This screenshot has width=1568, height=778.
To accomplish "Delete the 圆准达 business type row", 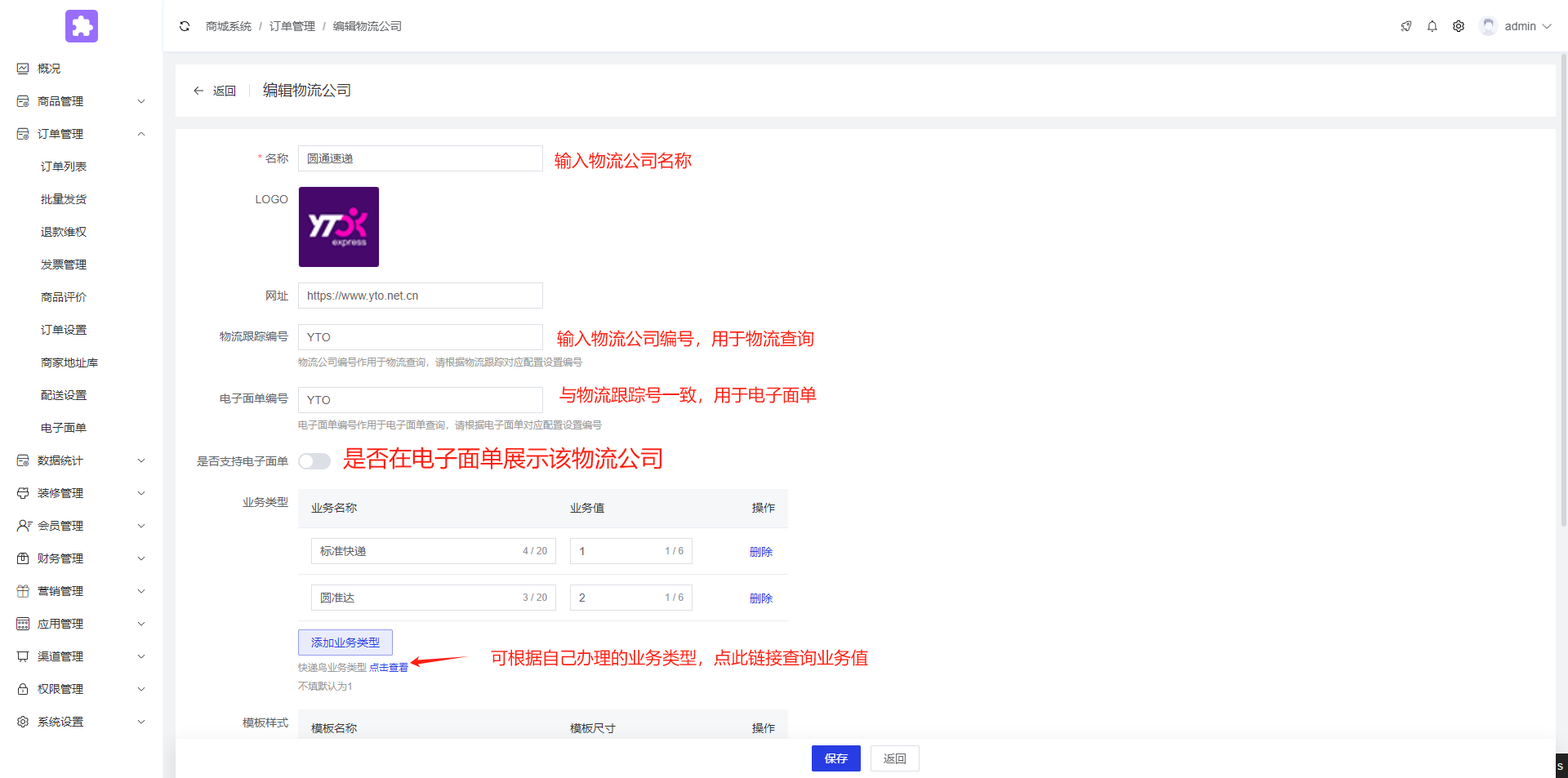I will (760, 598).
